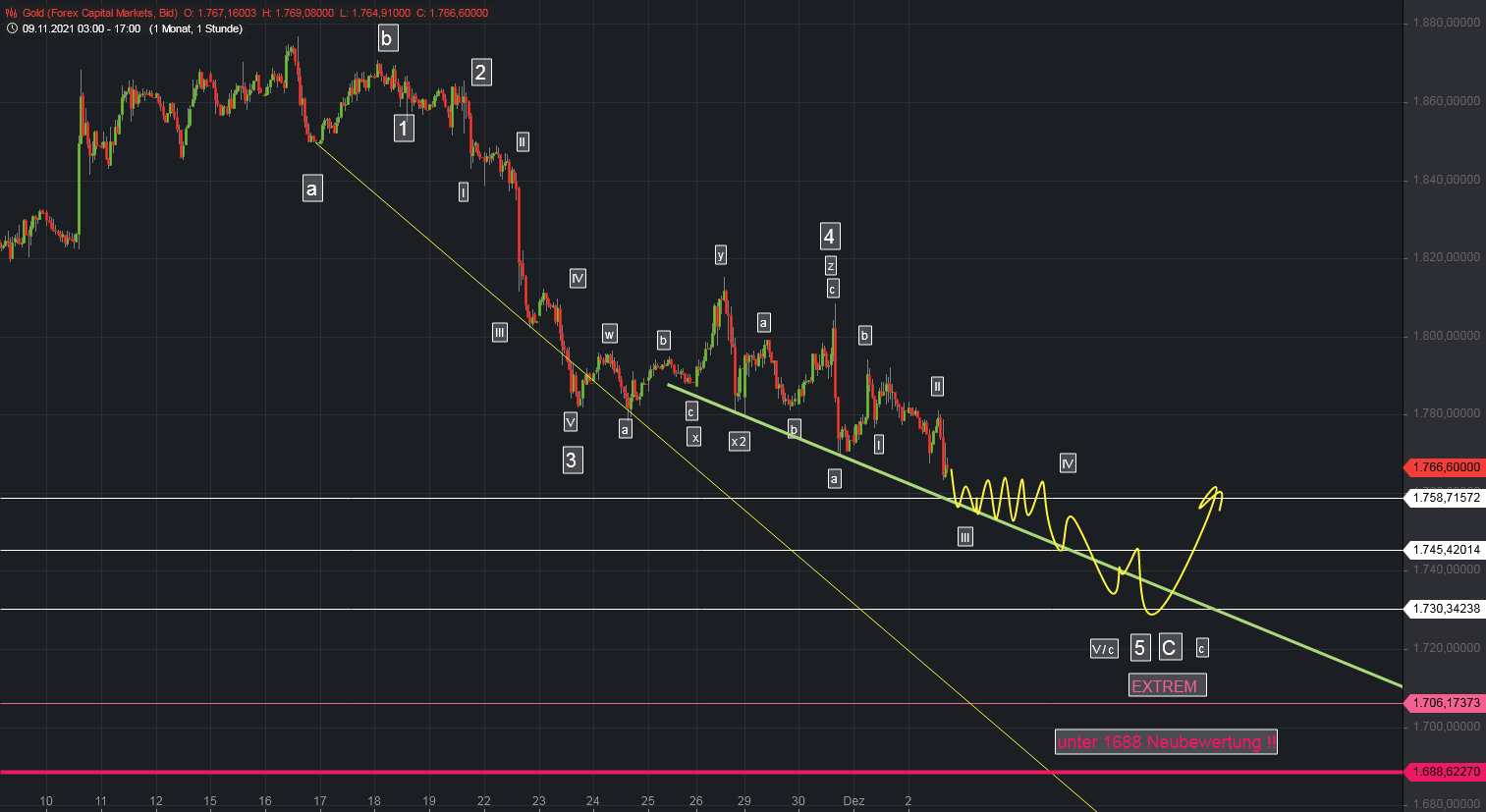Viewport: 1486px width, 812px height.
Task: Click the 'unter 1688 Neubewertung !!' annotation
Action: 1166,741
